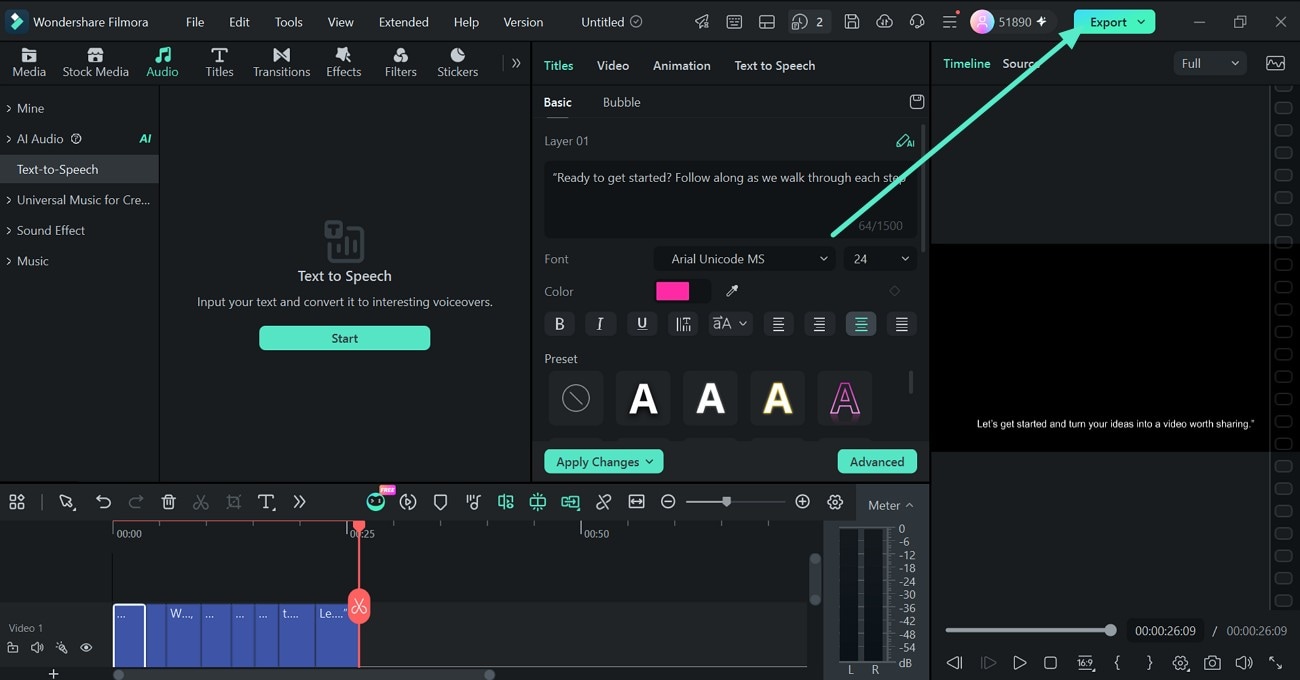
Task: Switch to the Animation properties tab
Action: pyautogui.click(x=681, y=65)
